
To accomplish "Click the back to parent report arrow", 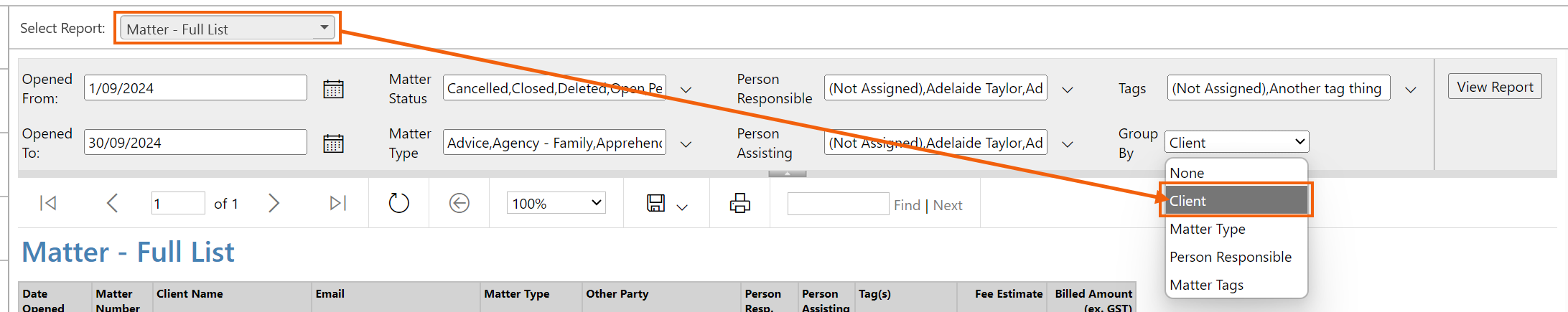I will pyautogui.click(x=459, y=204).
